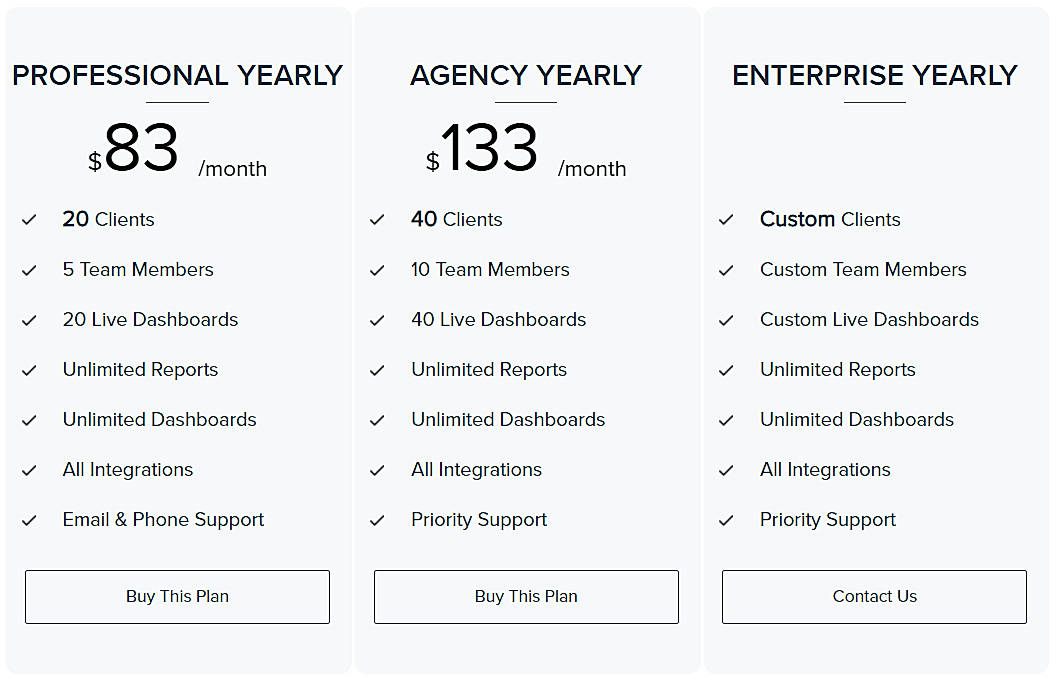Click the checkmark next to All Integrations in Professional plan
Screen dimensions: 1056x678
click(30, 469)
